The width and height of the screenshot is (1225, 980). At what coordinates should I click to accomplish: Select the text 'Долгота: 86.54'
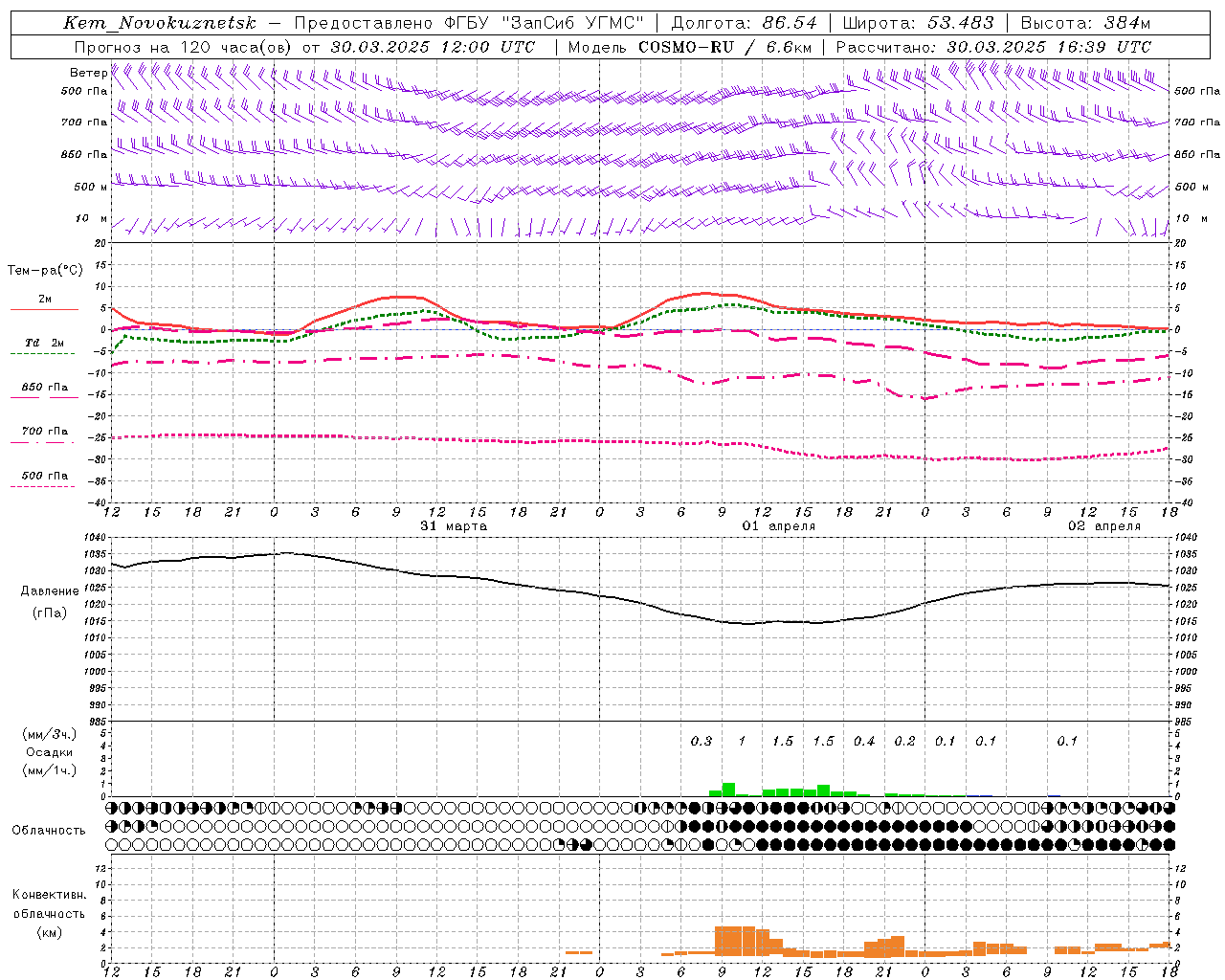tap(745, 23)
